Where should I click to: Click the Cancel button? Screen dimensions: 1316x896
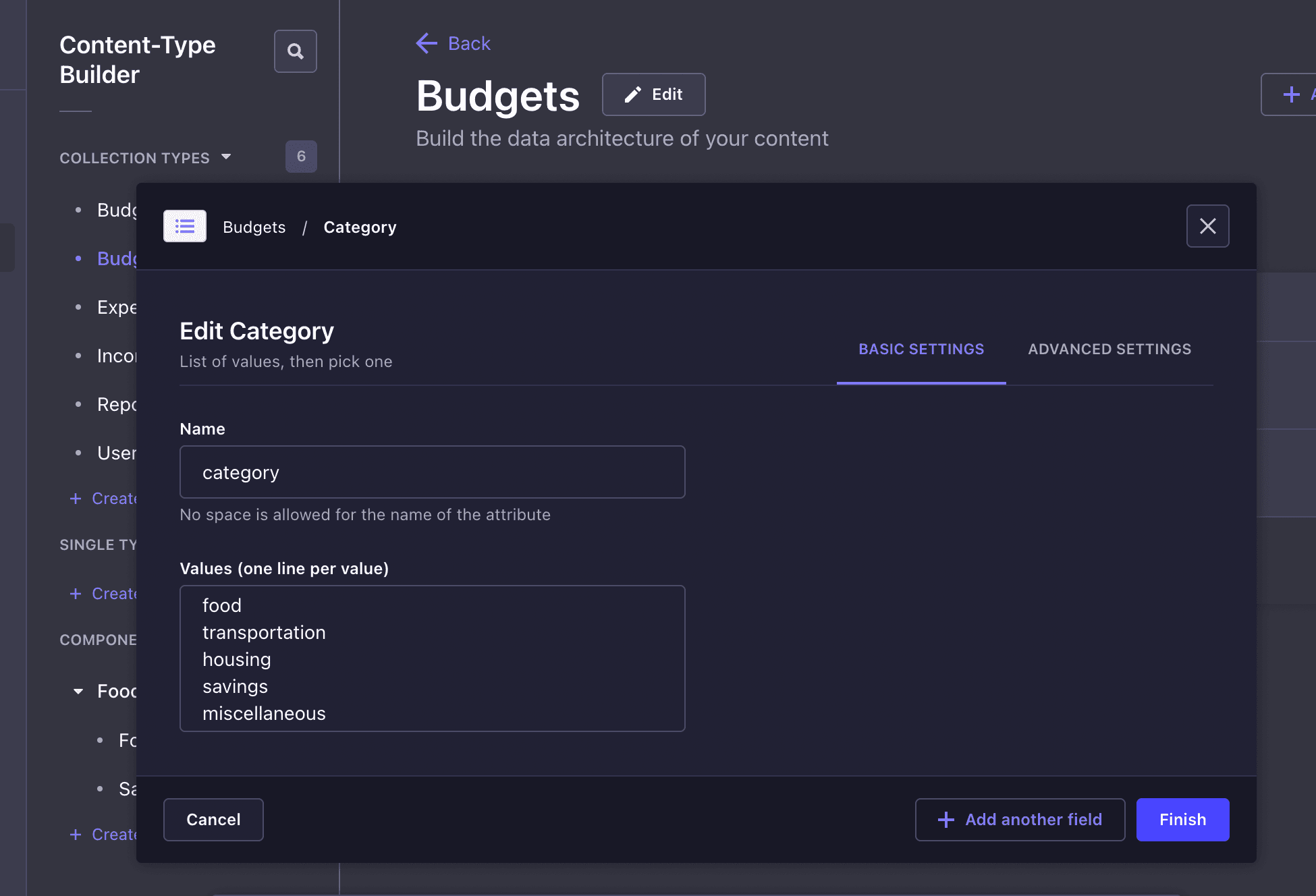tap(213, 820)
